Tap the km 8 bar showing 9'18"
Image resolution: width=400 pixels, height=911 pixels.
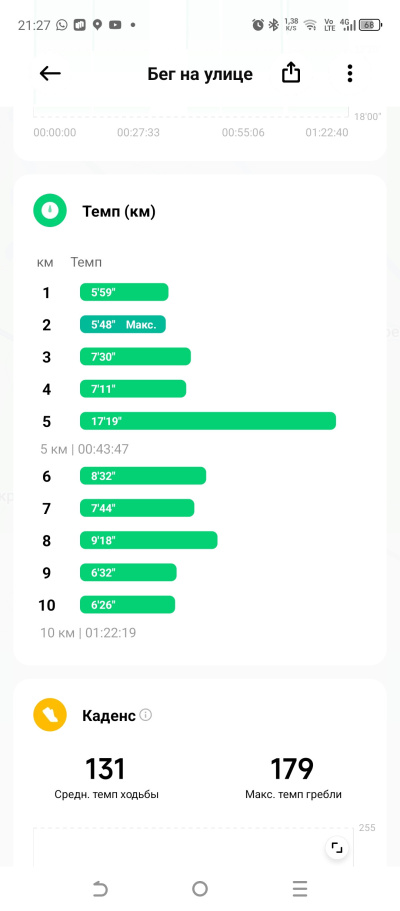tap(149, 540)
